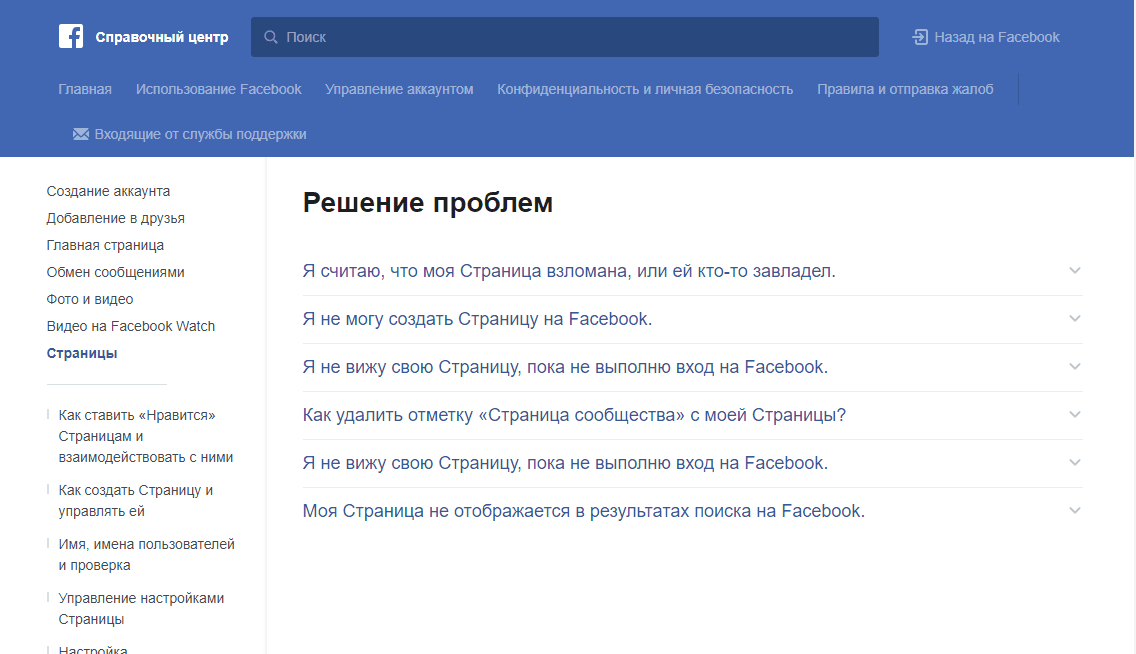
Task: Open «Как ставить «Нравится» Страницам» subtopic
Action: pyautogui.click(x=146, y=436)
